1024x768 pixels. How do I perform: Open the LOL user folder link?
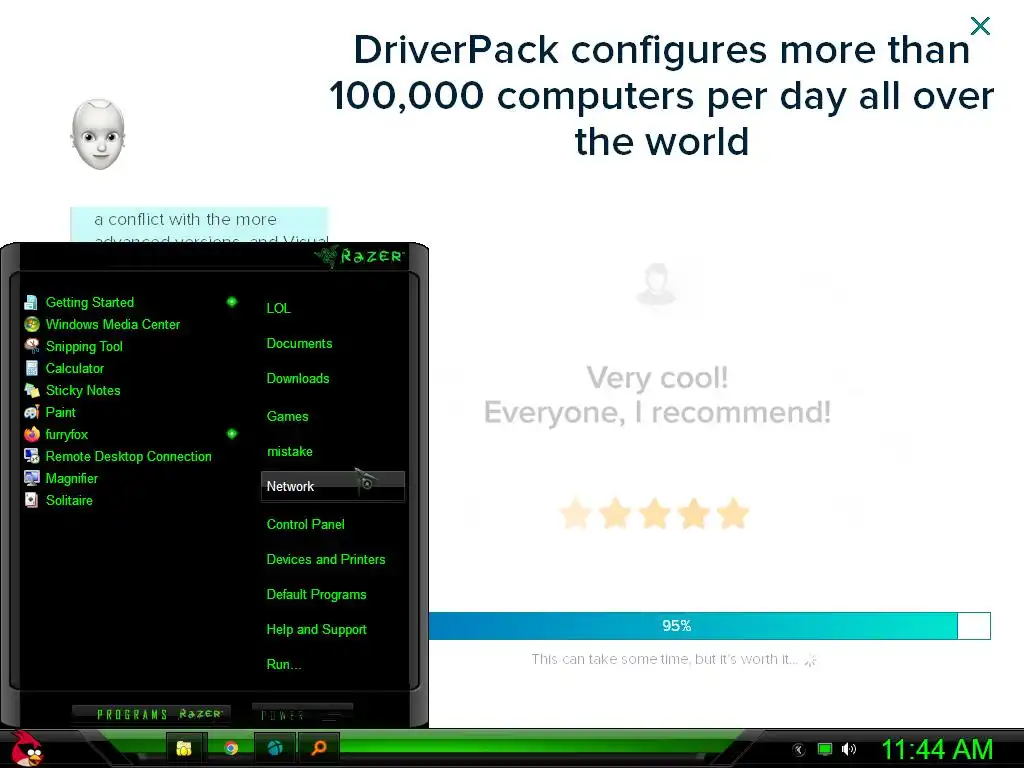tap(278, 308)
